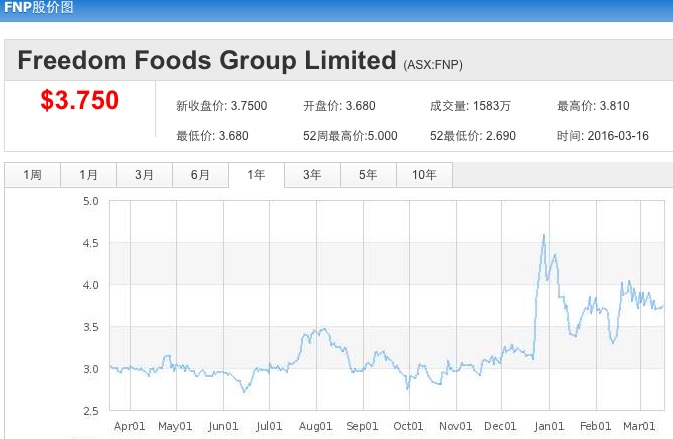Click the price spike peak near 4.5
The width and height of the screenshot is (673, 439).
click(543, 236)
